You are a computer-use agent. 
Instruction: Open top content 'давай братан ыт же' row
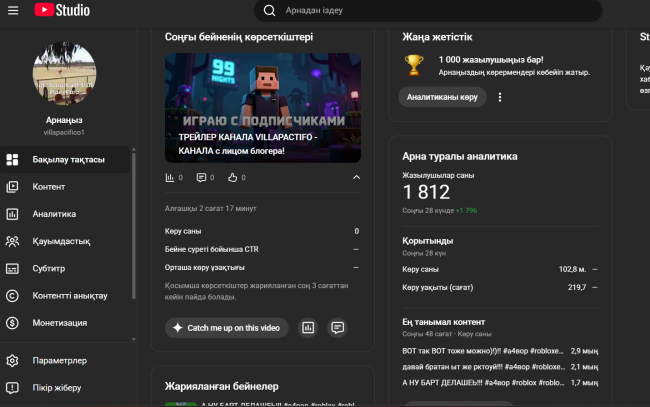[500, 367]
